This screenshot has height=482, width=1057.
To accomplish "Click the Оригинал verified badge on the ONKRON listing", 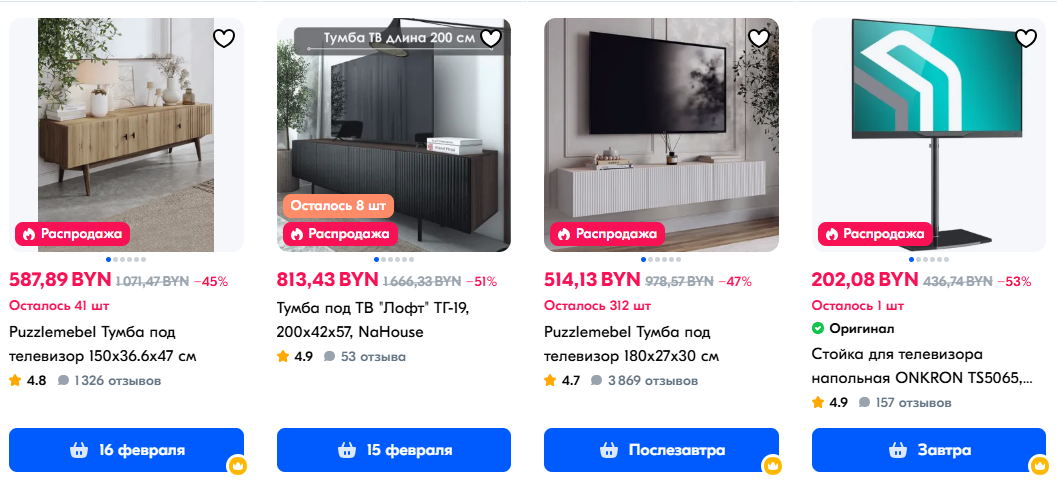I will point(853,329).
